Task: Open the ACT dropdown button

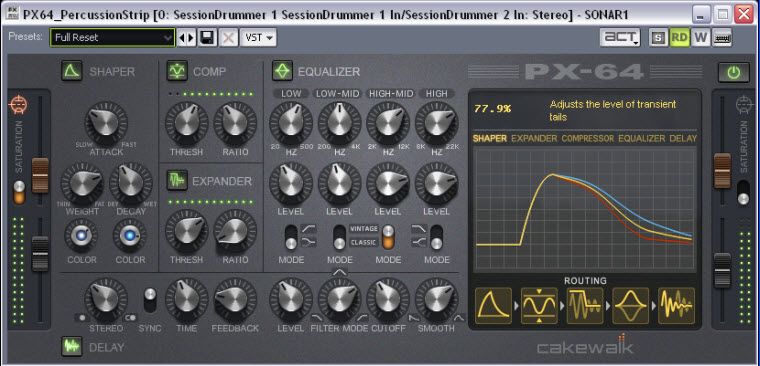Action: (620, 38)
